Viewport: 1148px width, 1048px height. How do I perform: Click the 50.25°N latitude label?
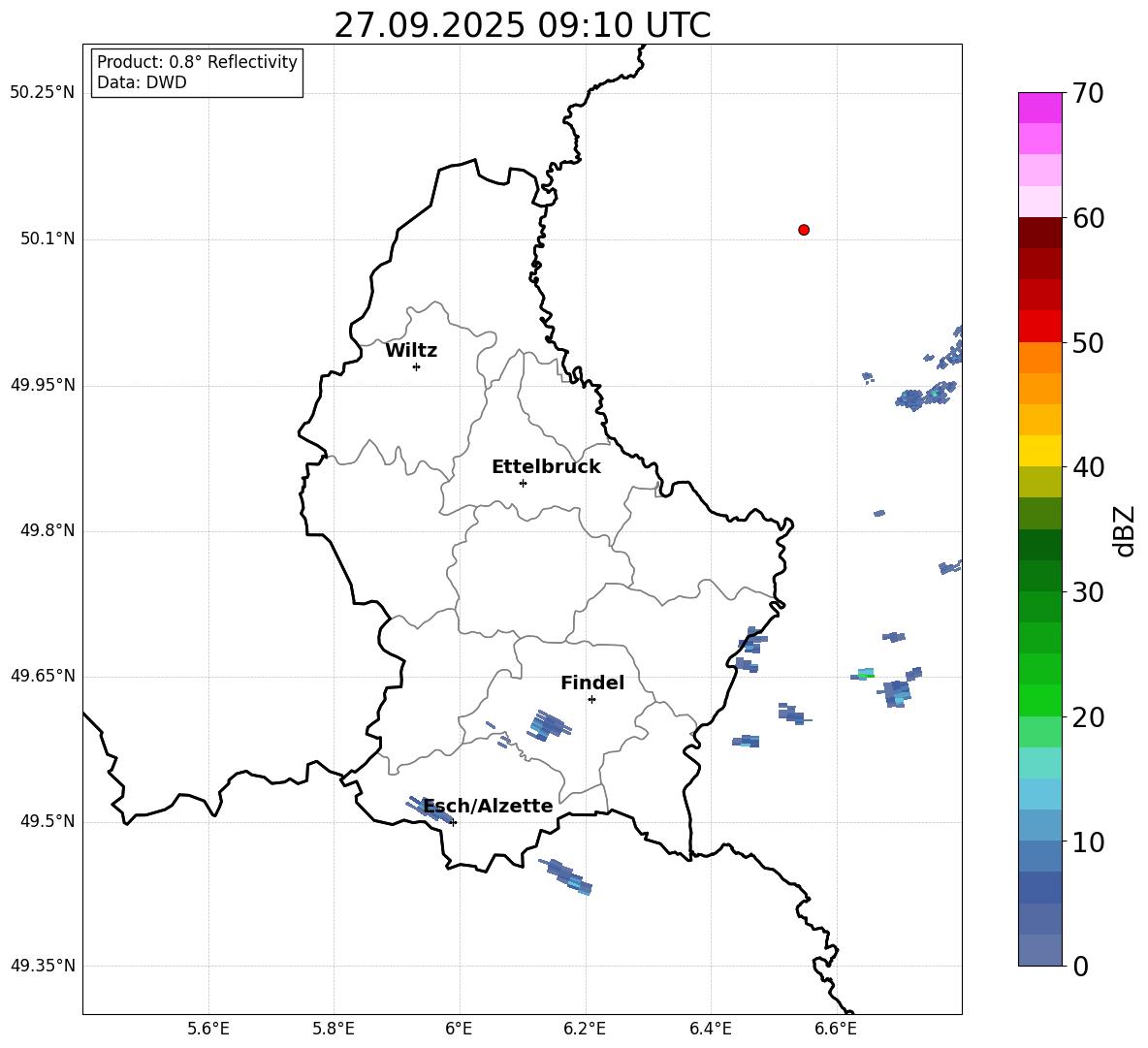click(x=42, y=93)
